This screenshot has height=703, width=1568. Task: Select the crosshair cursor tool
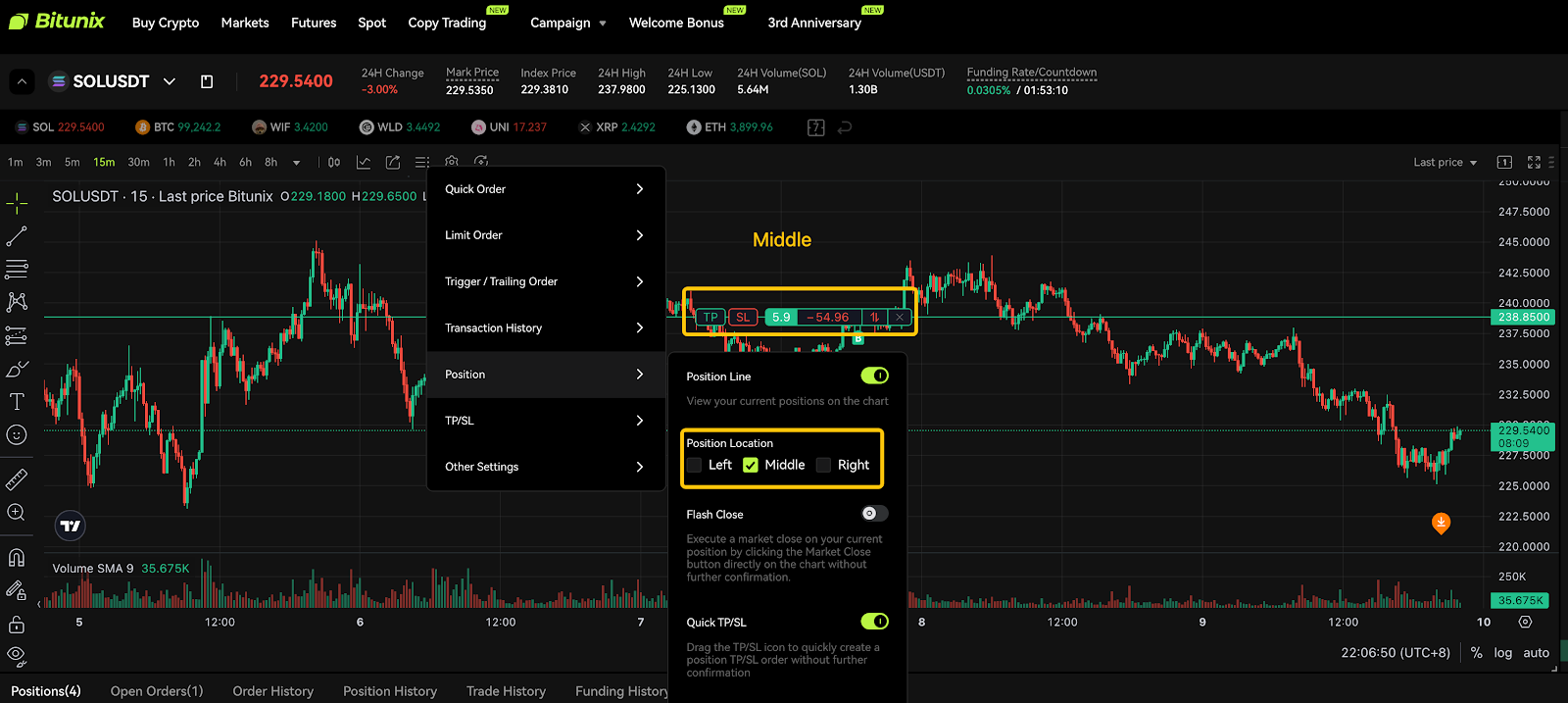pos(17,203)
